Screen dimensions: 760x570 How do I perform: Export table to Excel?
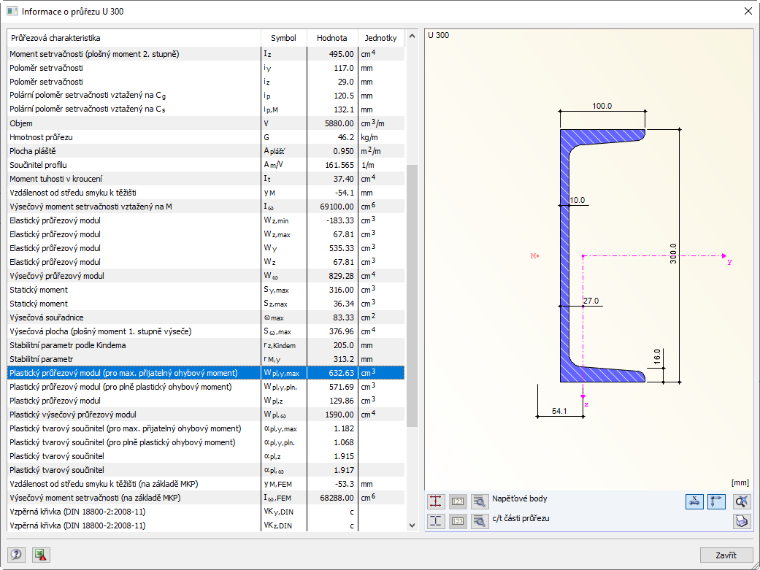coord(41,554)
